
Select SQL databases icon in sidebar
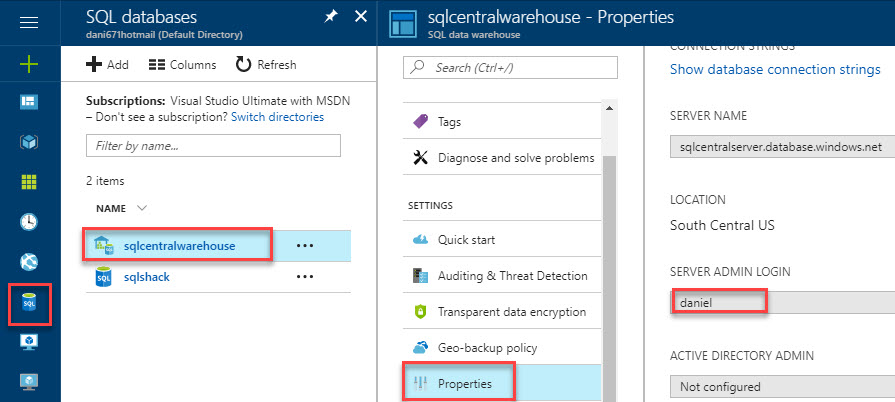[x=29, y=301]
